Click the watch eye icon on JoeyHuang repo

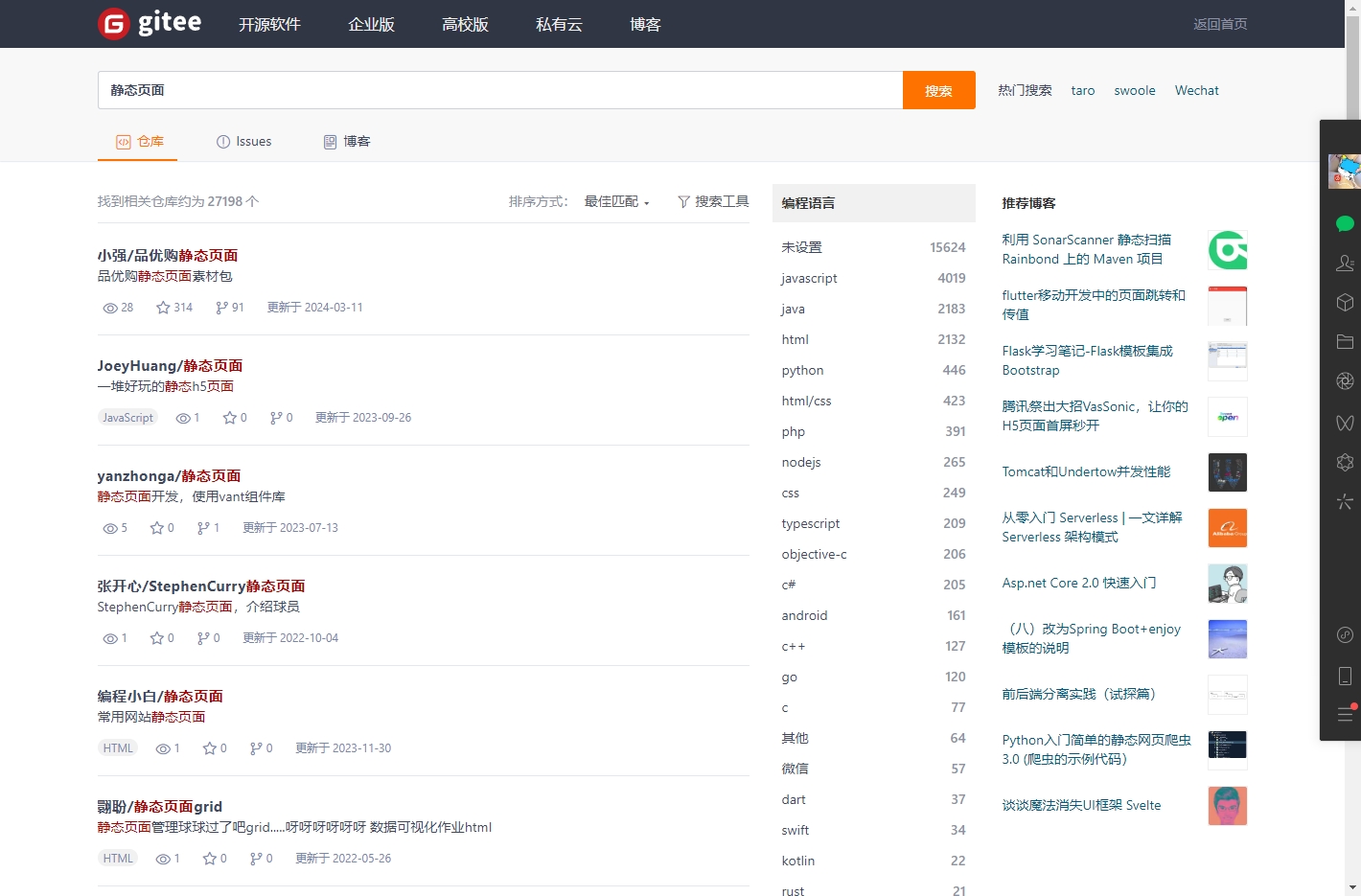pos(182,417)
